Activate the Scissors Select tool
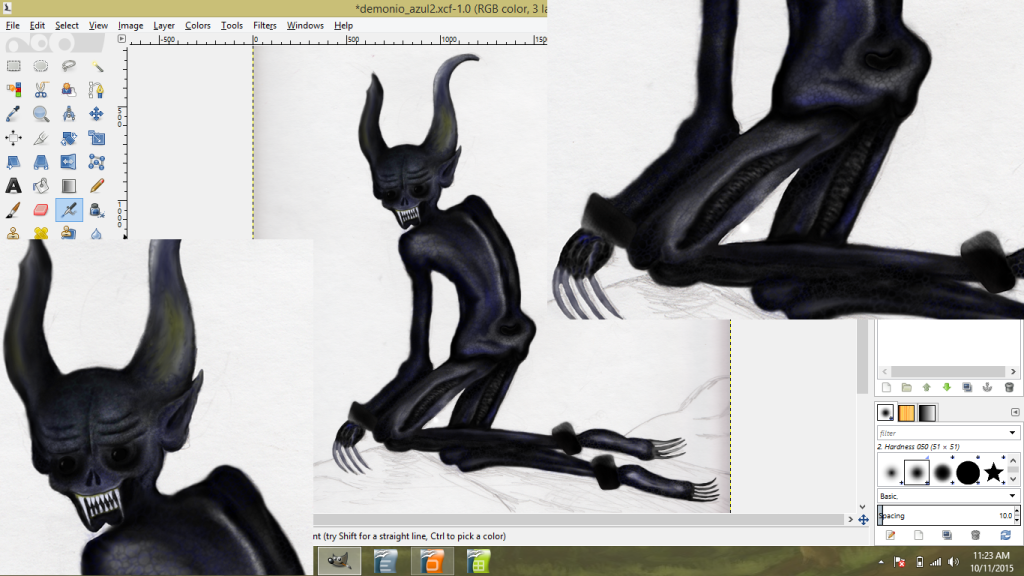This screenshot has height=576, width=1024. tap(40, 89)
